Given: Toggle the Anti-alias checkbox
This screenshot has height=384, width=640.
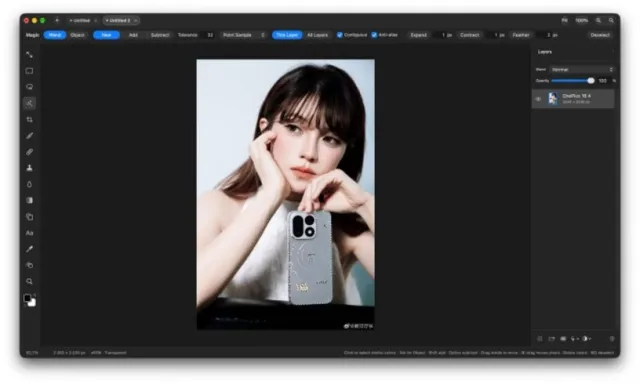Looking at the screenshot, I should click(374, 35).
